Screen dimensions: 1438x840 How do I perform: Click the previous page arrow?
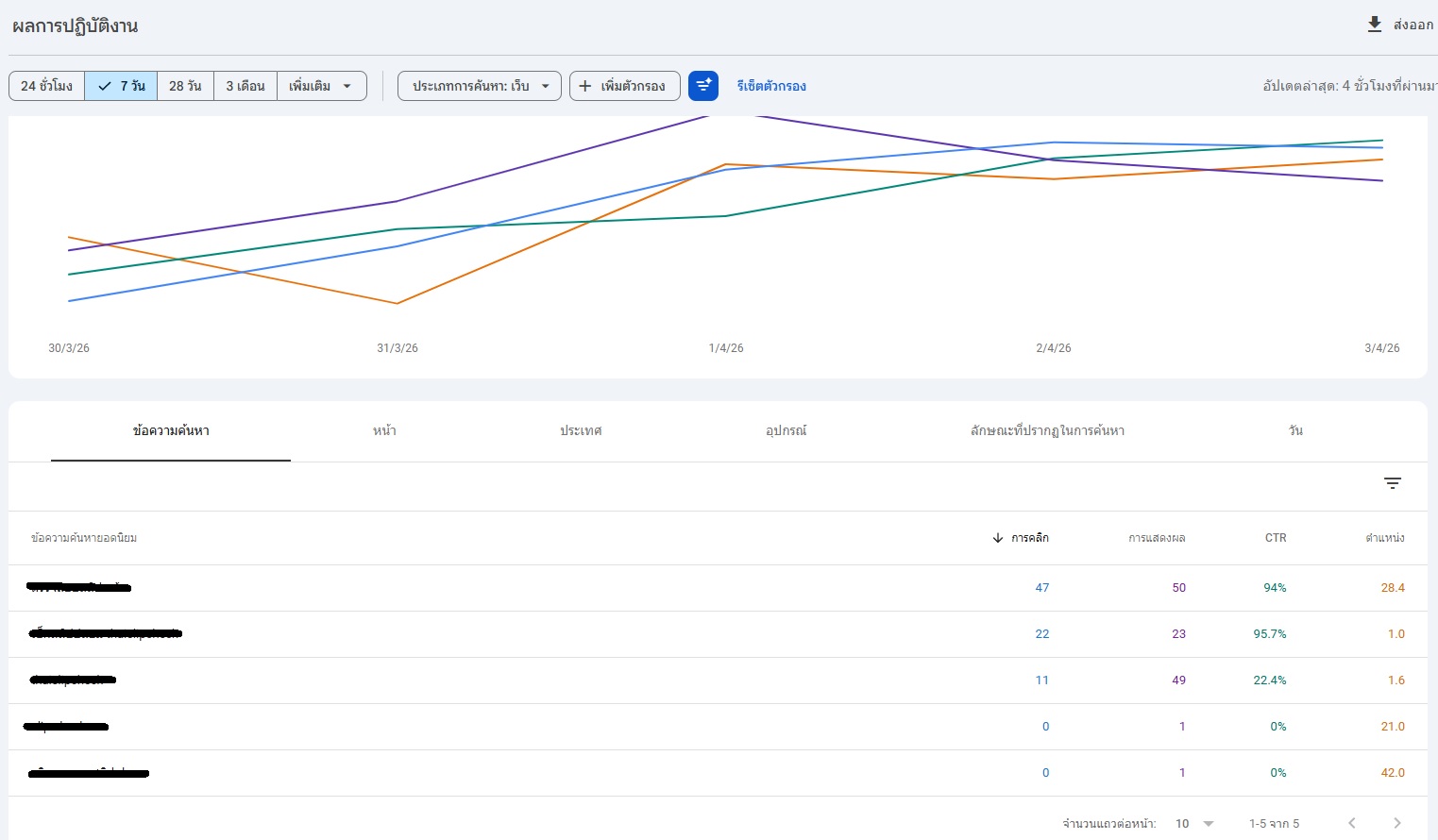point(1352,823)
